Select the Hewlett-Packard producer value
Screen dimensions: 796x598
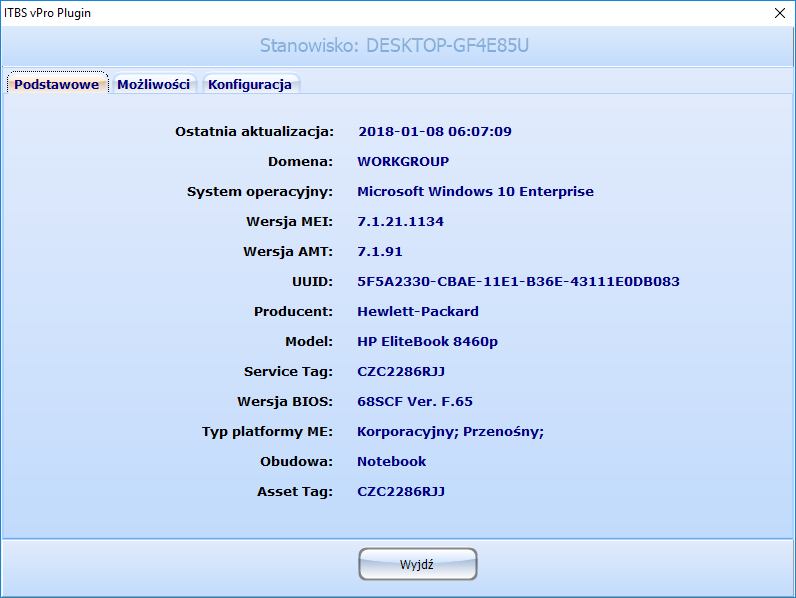418,312
